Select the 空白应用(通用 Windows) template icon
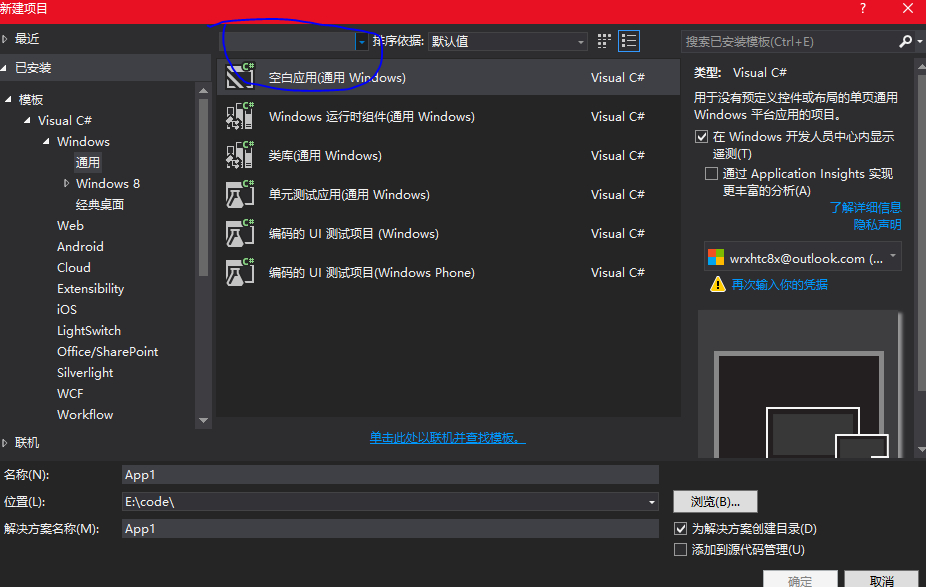This screenshot has width=926, height=587. [240, 77]
